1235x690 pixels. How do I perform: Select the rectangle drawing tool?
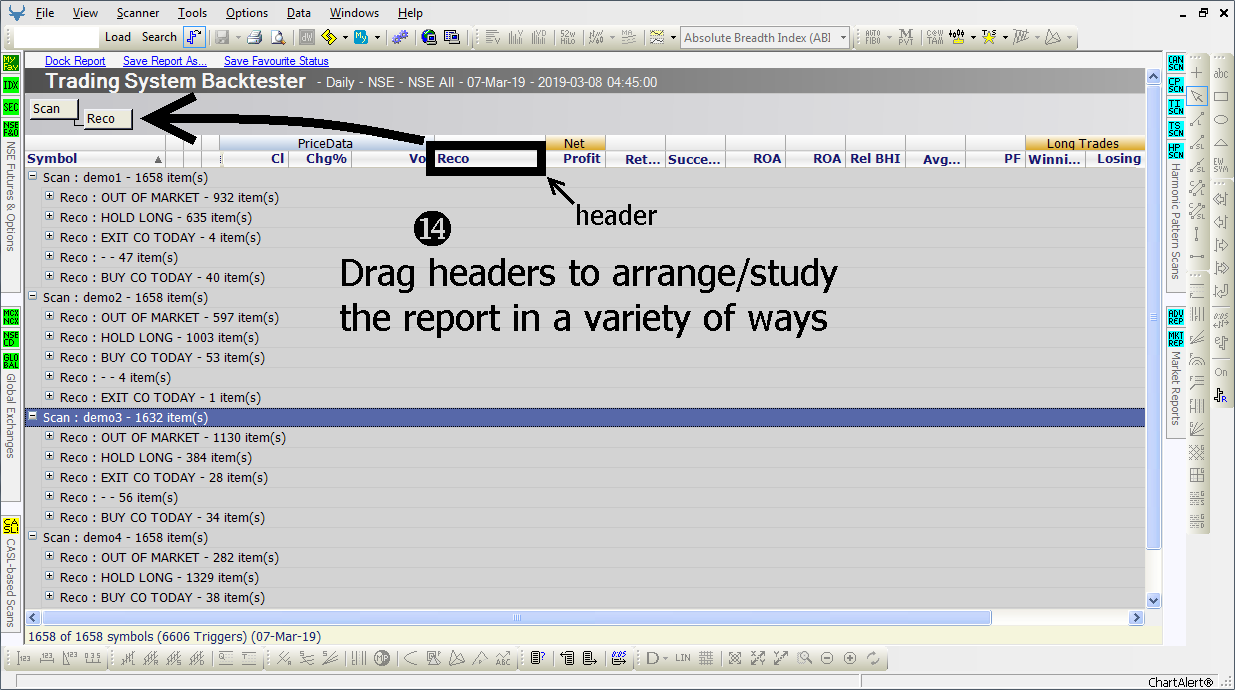coord(1221,96)
